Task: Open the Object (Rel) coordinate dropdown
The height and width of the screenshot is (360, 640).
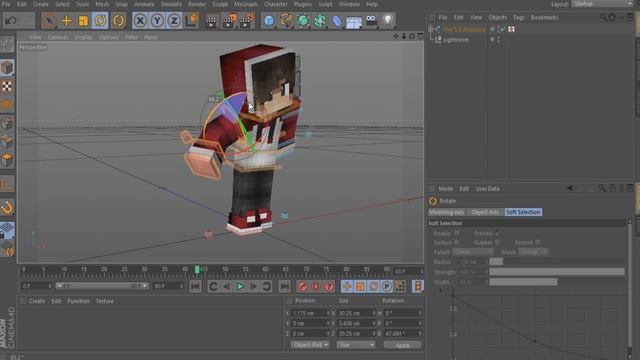Action: click(x=310, y=345)
